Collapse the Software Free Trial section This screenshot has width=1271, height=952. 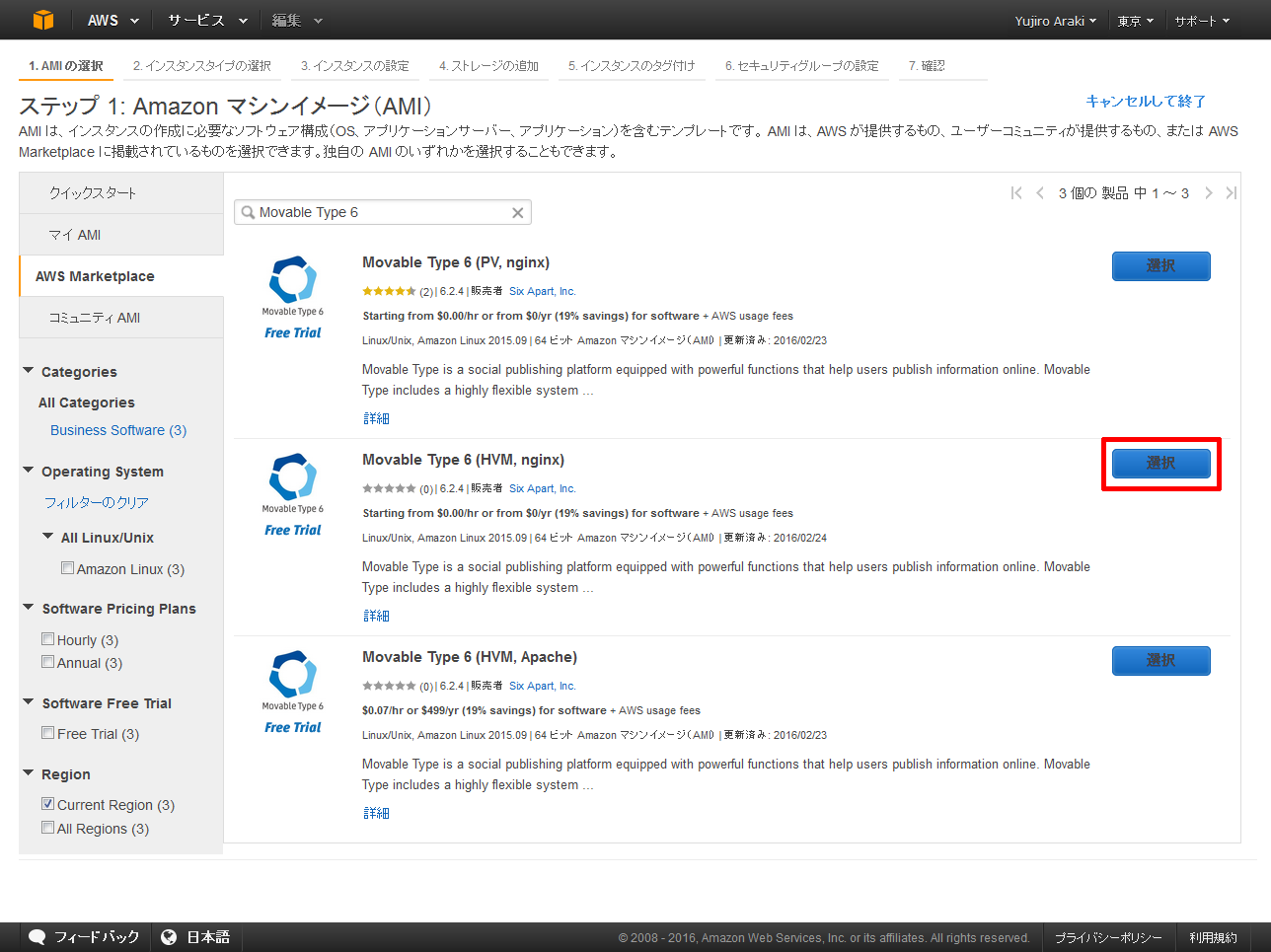29,702
